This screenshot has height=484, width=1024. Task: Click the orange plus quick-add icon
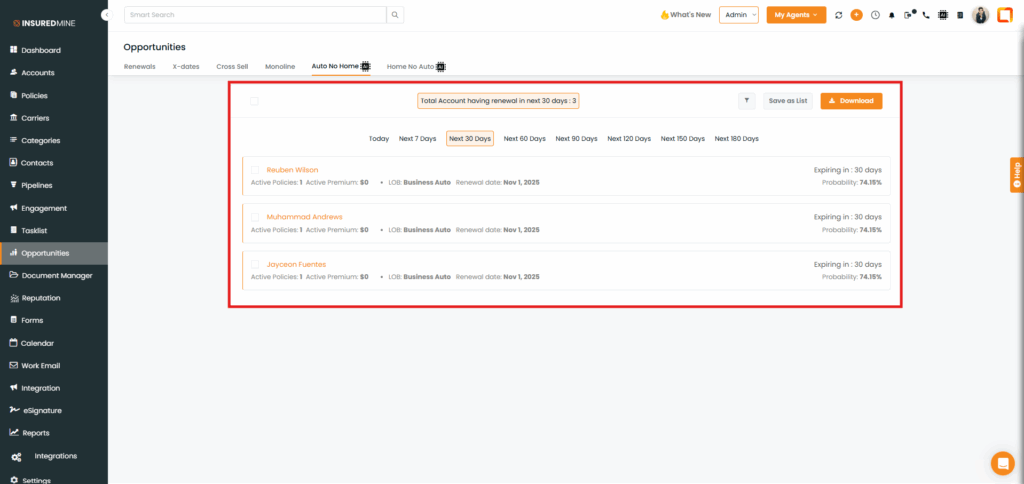tap(856, 15)
